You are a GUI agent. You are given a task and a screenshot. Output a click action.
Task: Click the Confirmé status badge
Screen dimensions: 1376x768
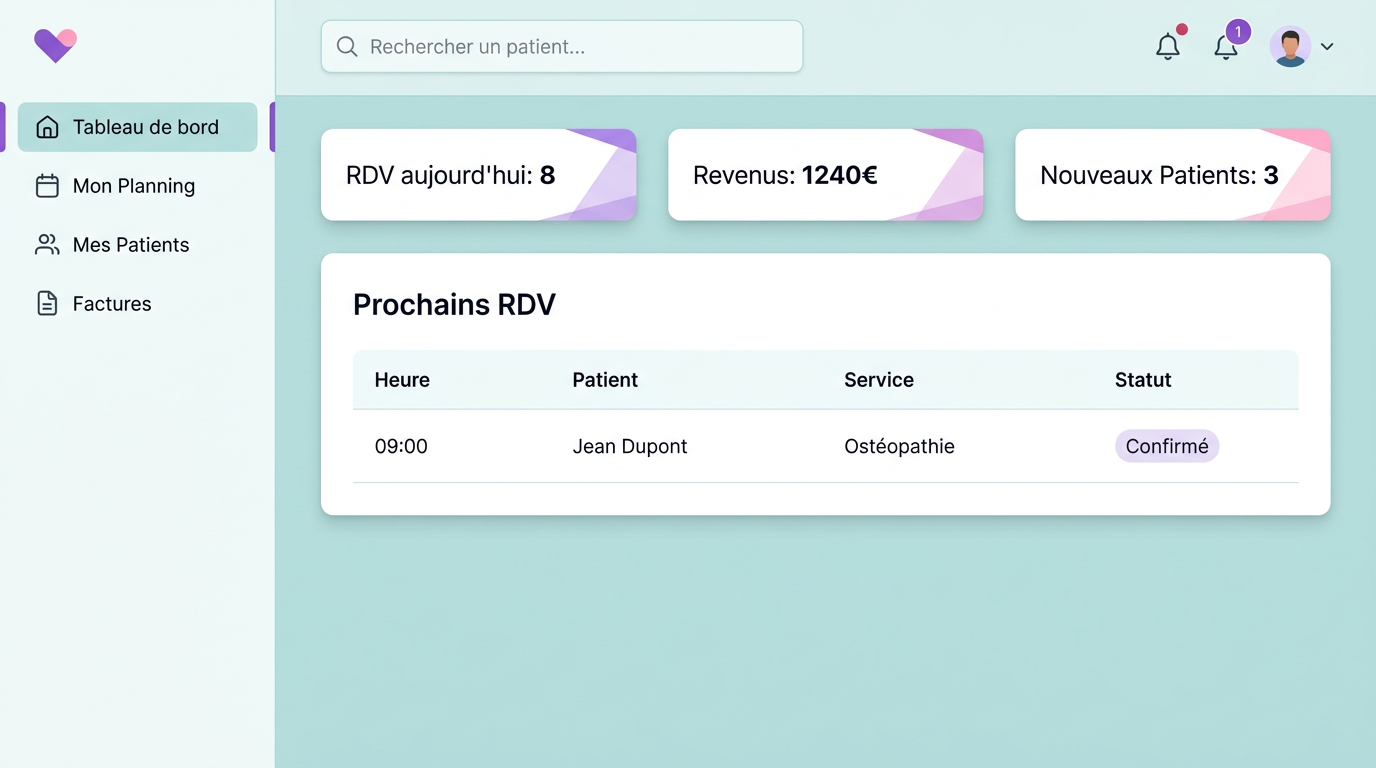tap(1167, 446)
